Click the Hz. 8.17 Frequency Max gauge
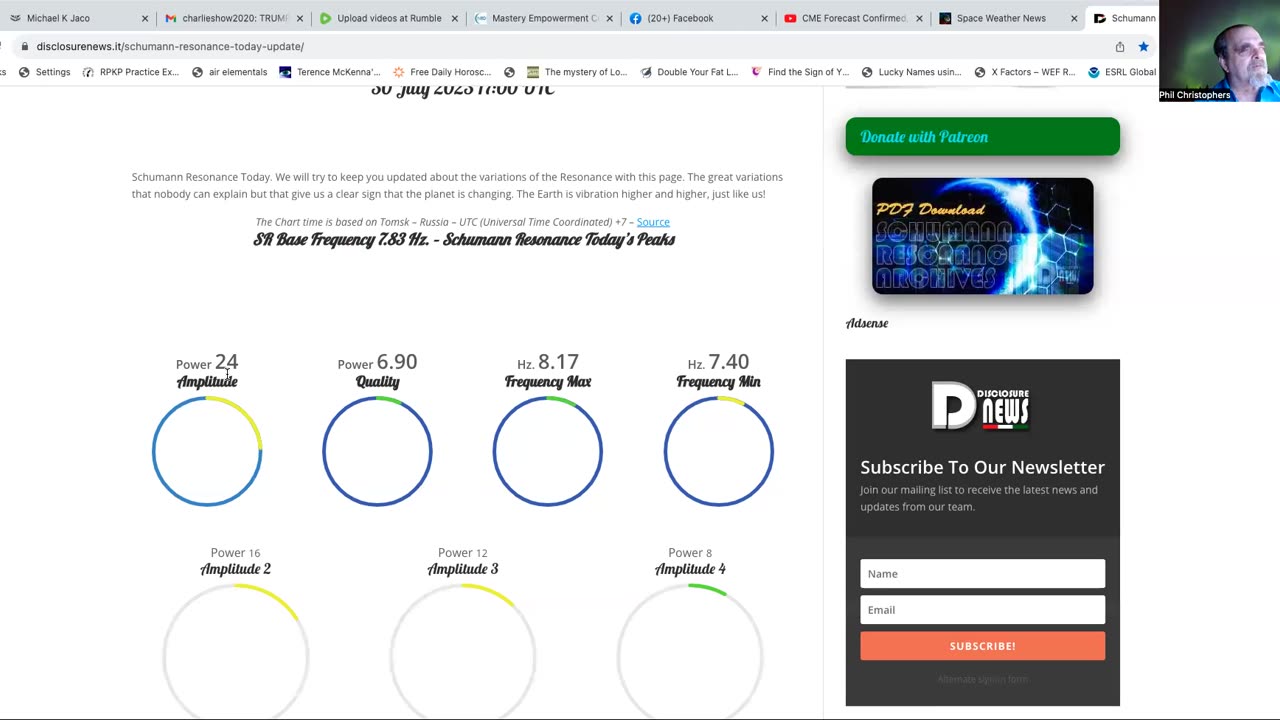1280x720 pixels. click(548, 451)
